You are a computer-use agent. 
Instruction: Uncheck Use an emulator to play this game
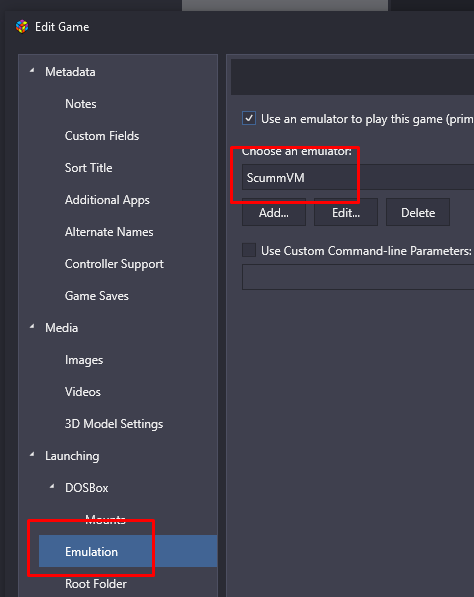click(x=249, y=118)
